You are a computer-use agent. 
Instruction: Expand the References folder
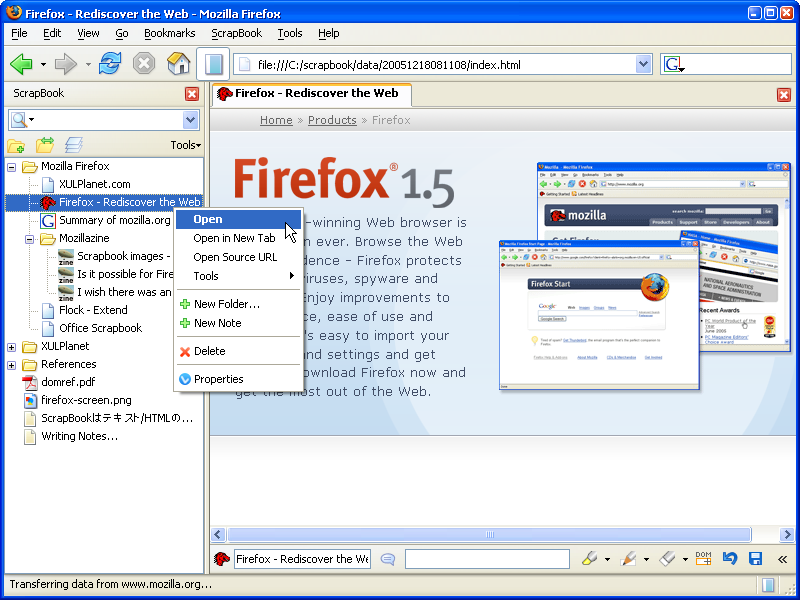point(12,365)
